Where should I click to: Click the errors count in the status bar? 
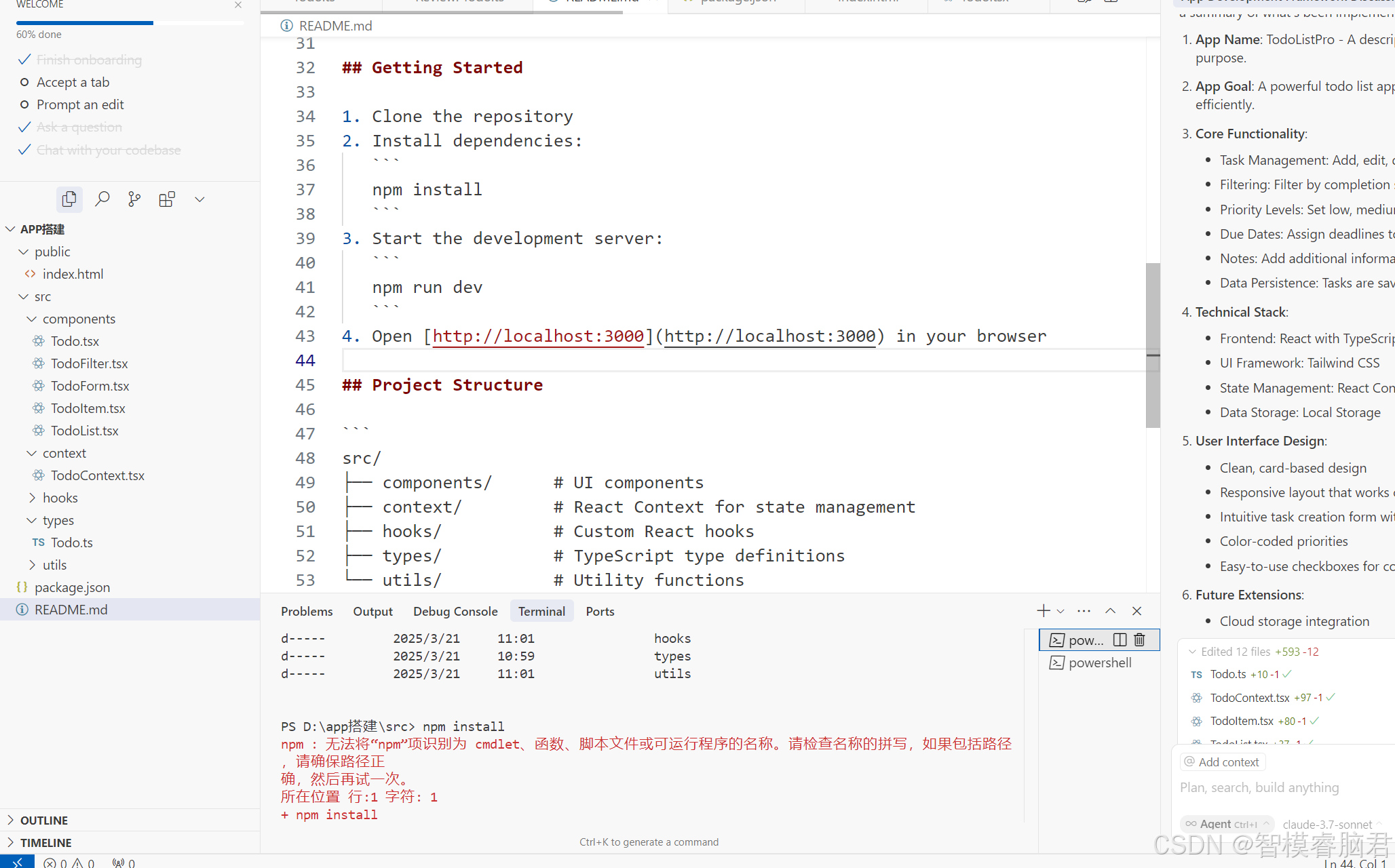(56, 863)
